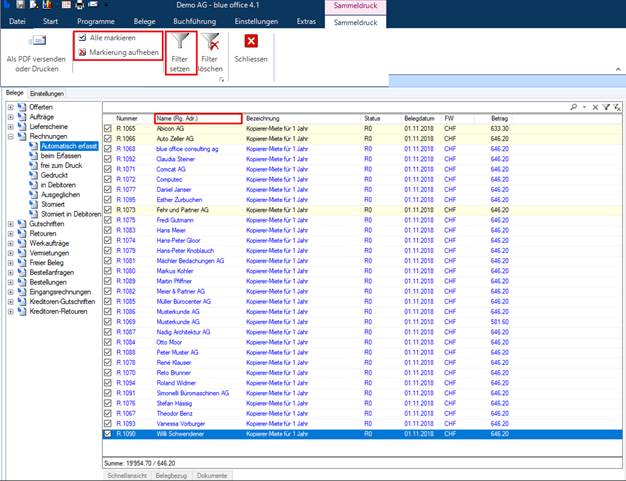Uncheck the row R.1090 Willi Schwendener checkbox
The image size is (626, 481).
108,434
